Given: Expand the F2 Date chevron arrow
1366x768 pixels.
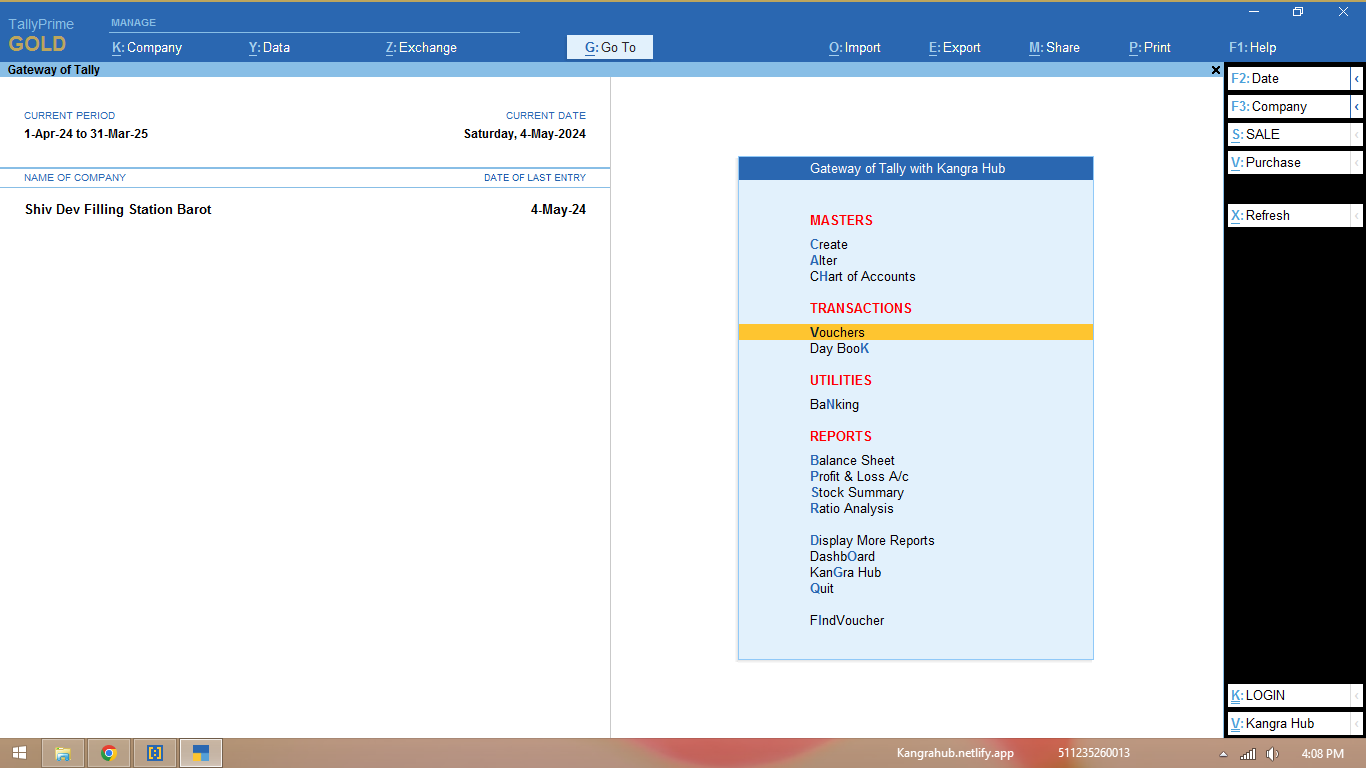Looking at the screenshot, I should click(x=1356, y=78).
